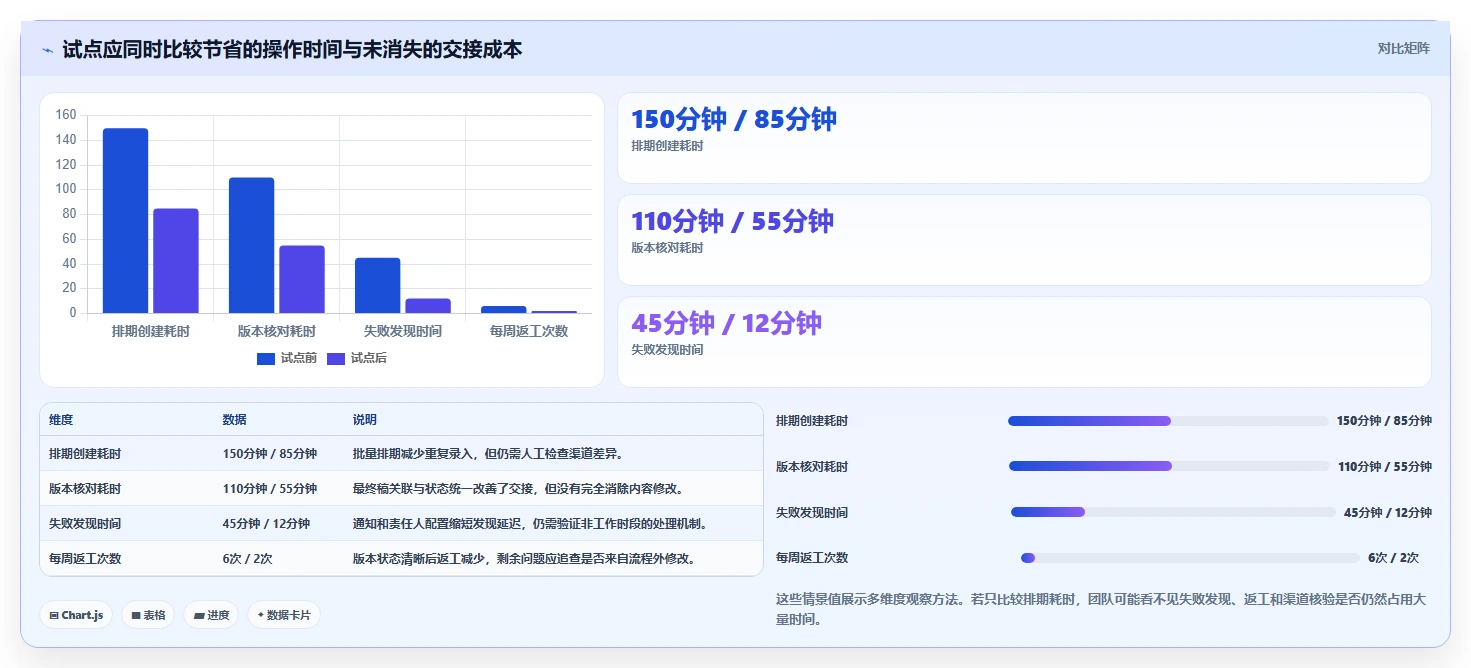Click the 150分钟 / 85分钟 data card
Viewport: 1471px width, 668px height.
tap(1024, 138)
